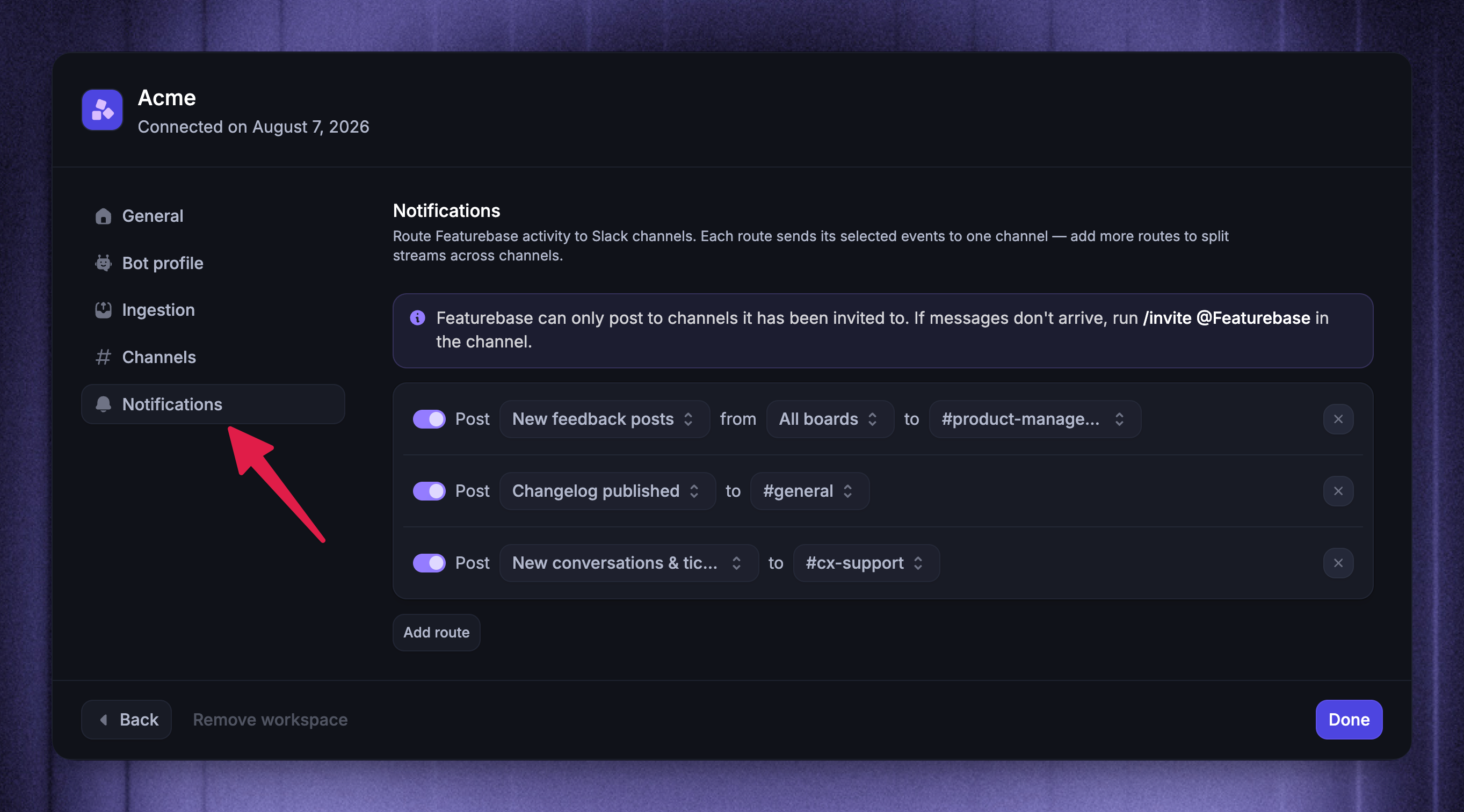Change the #general channel dropdown
1464x812 pixels.
(x=809, y=491)
